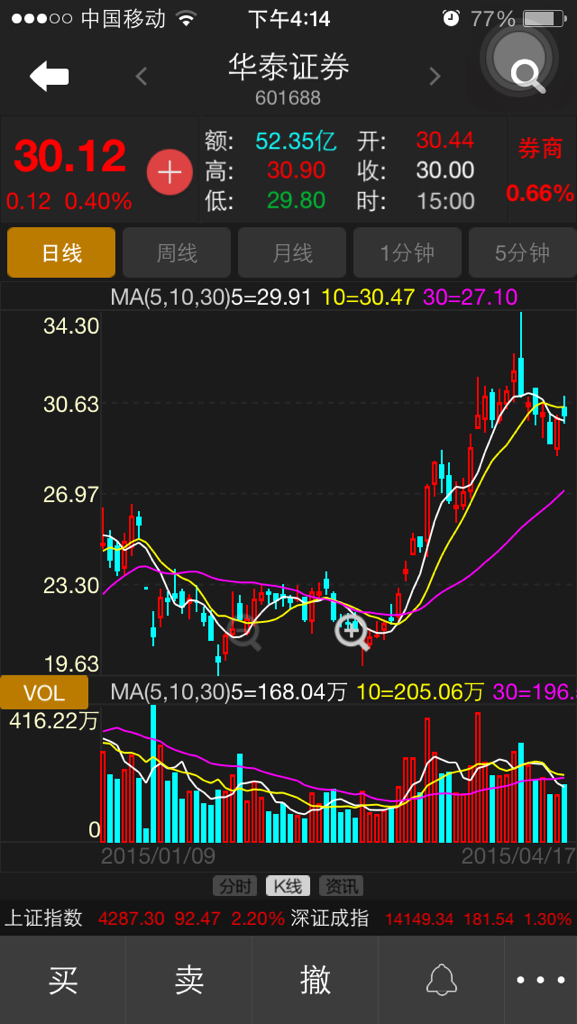The image size is (577, 1024).
Task: Switch to 周线 weekly chart tab
Action: point(177,253)
